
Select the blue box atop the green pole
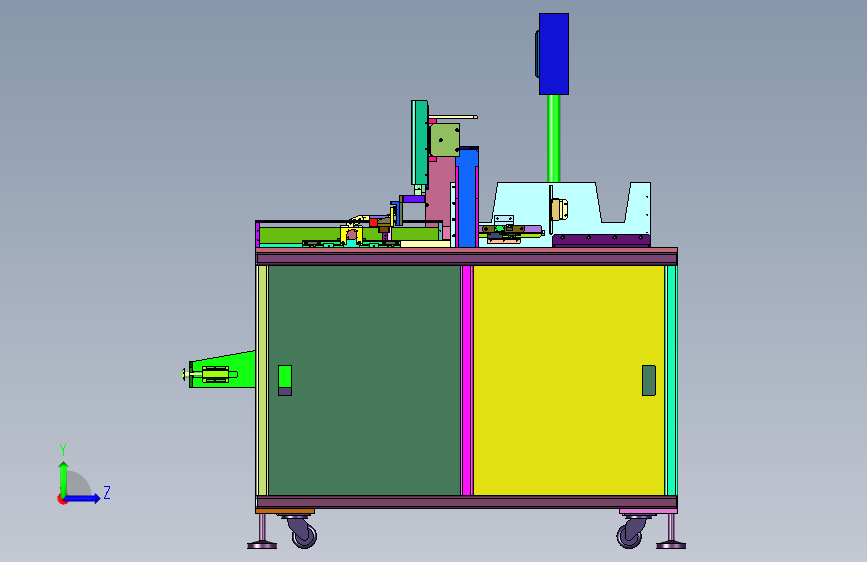554,54
